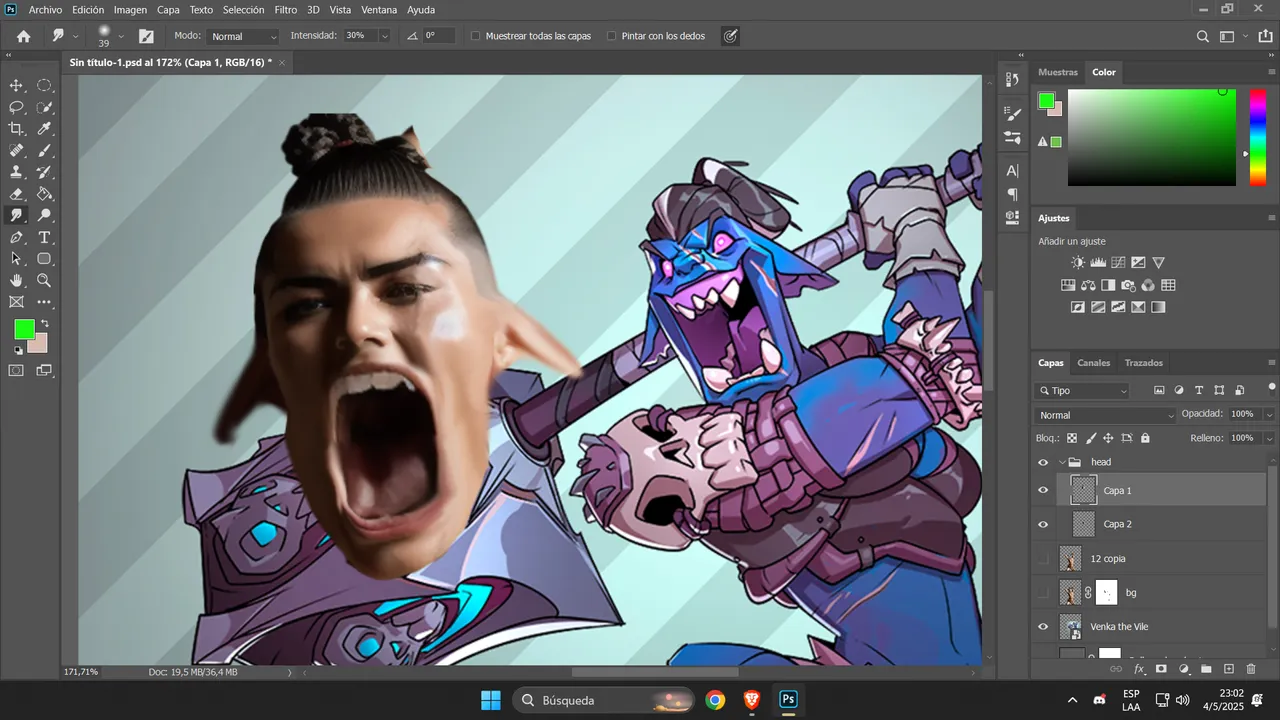Select the Horizontal Type tool
The image size is (1280, 720).
[45, 238]
